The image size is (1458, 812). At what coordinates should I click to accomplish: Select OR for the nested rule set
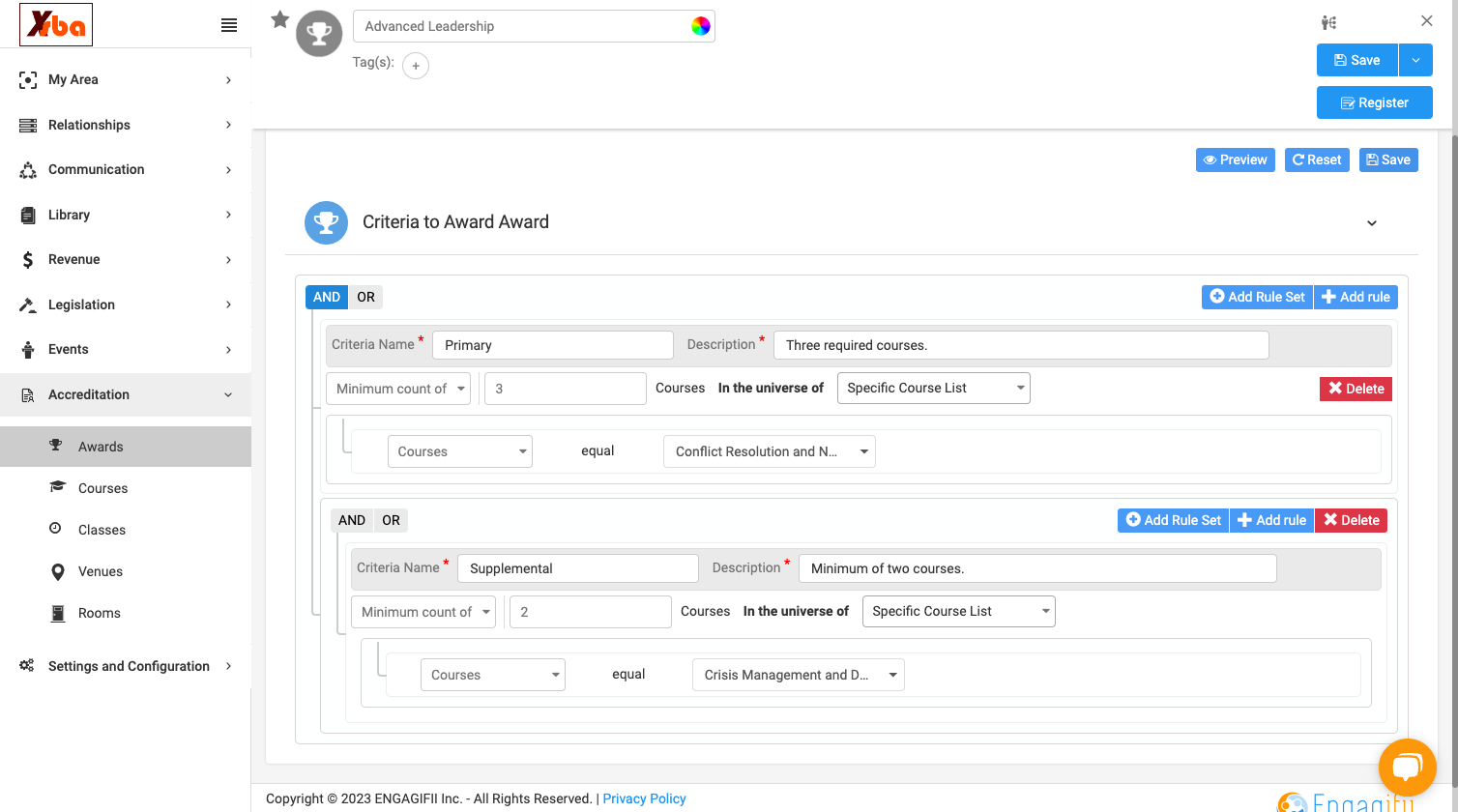(391, 520)
